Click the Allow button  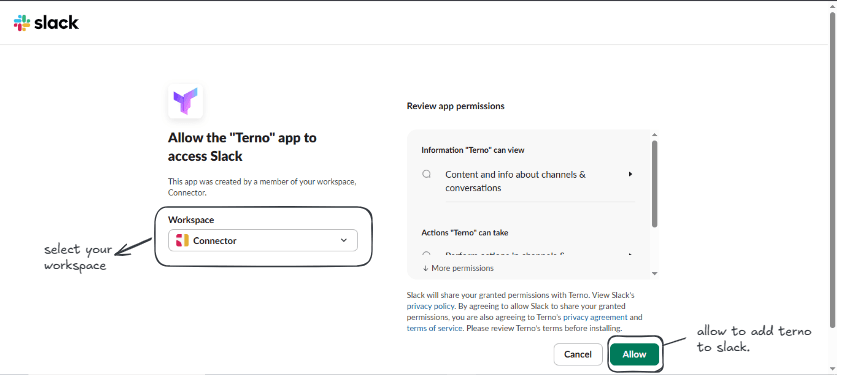point(635,354)
